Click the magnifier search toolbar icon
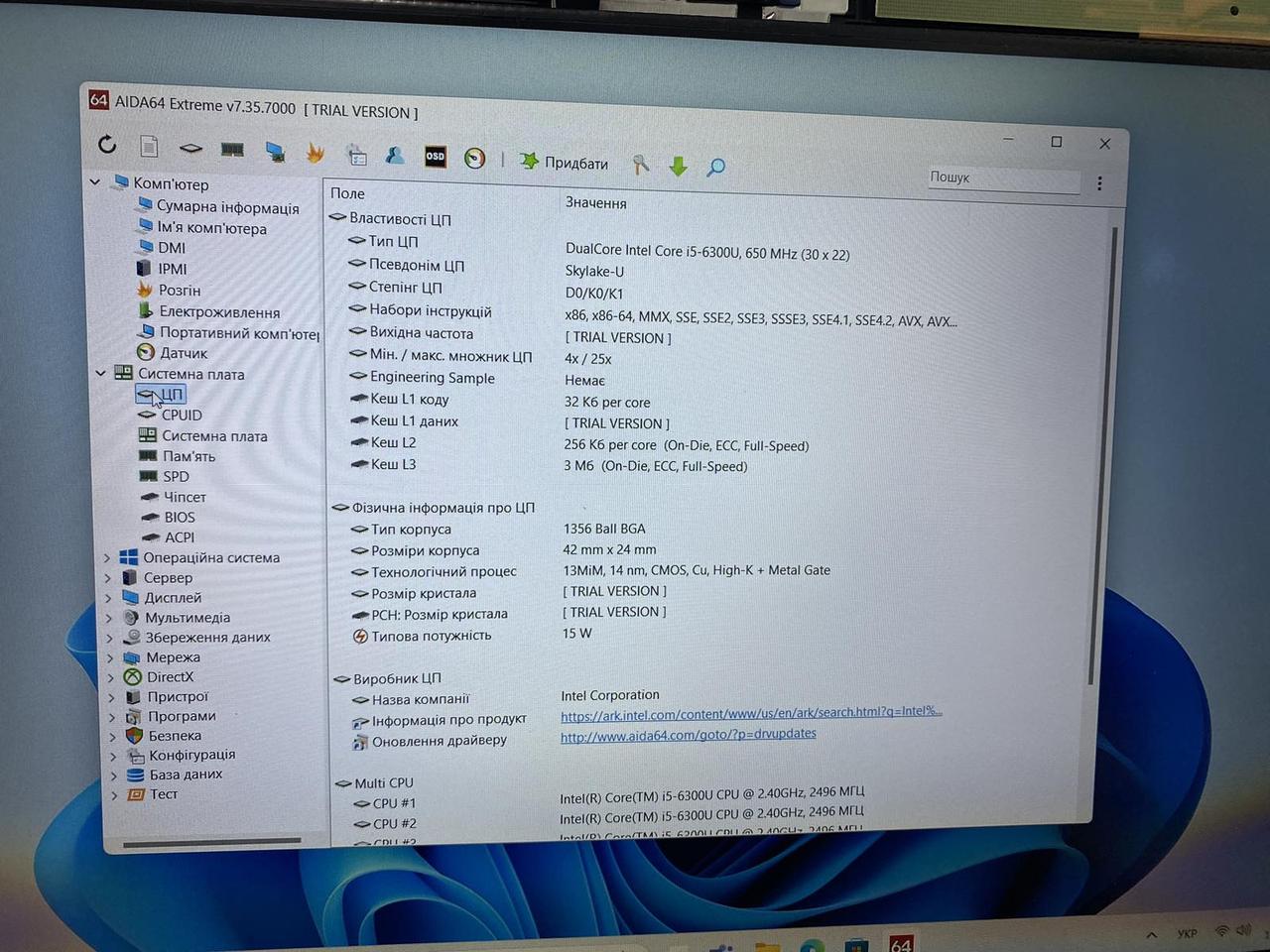1270x952 pixels. tap(715, 167)
